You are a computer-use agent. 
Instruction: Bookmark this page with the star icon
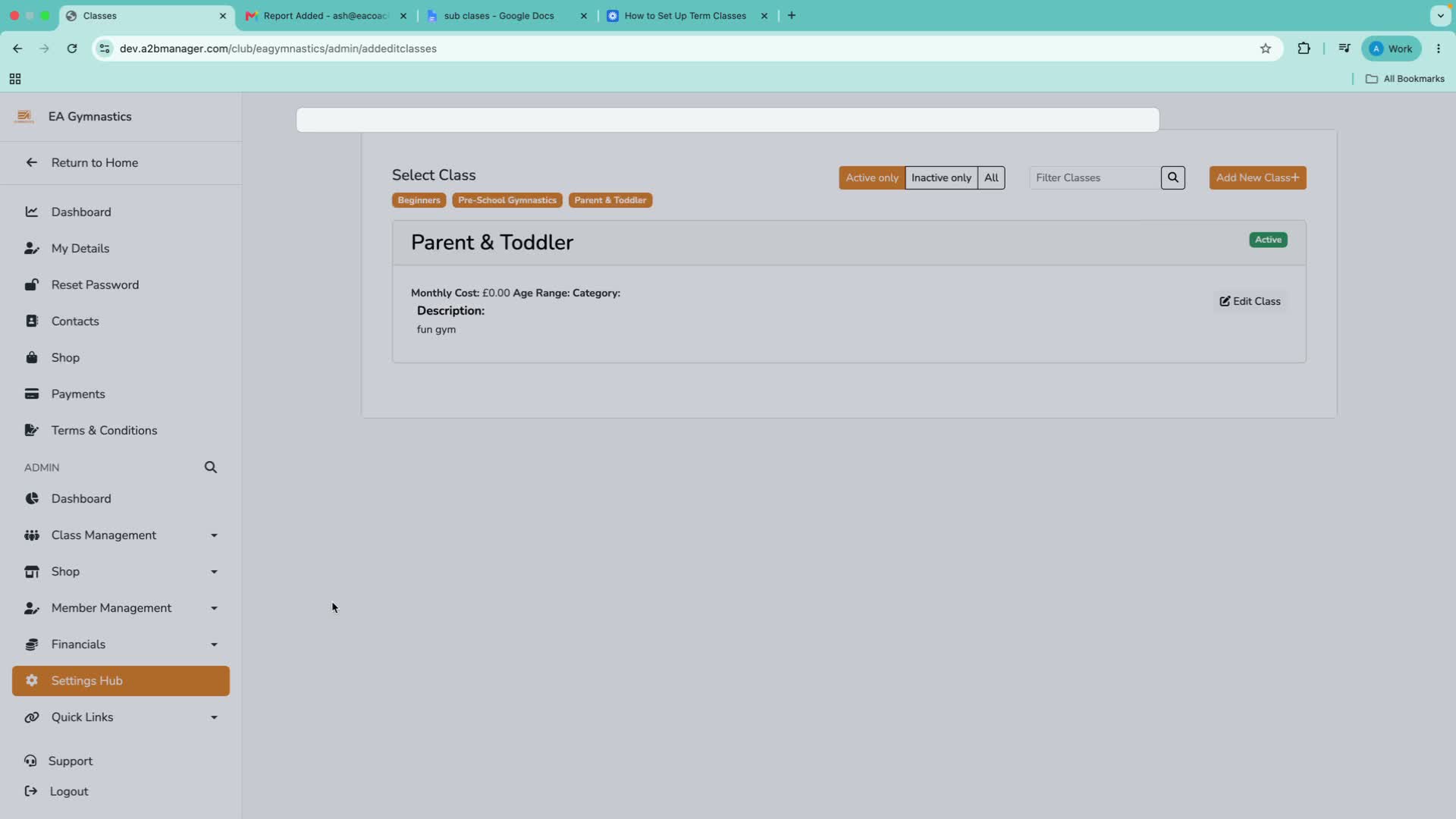tap(1265, 49)
